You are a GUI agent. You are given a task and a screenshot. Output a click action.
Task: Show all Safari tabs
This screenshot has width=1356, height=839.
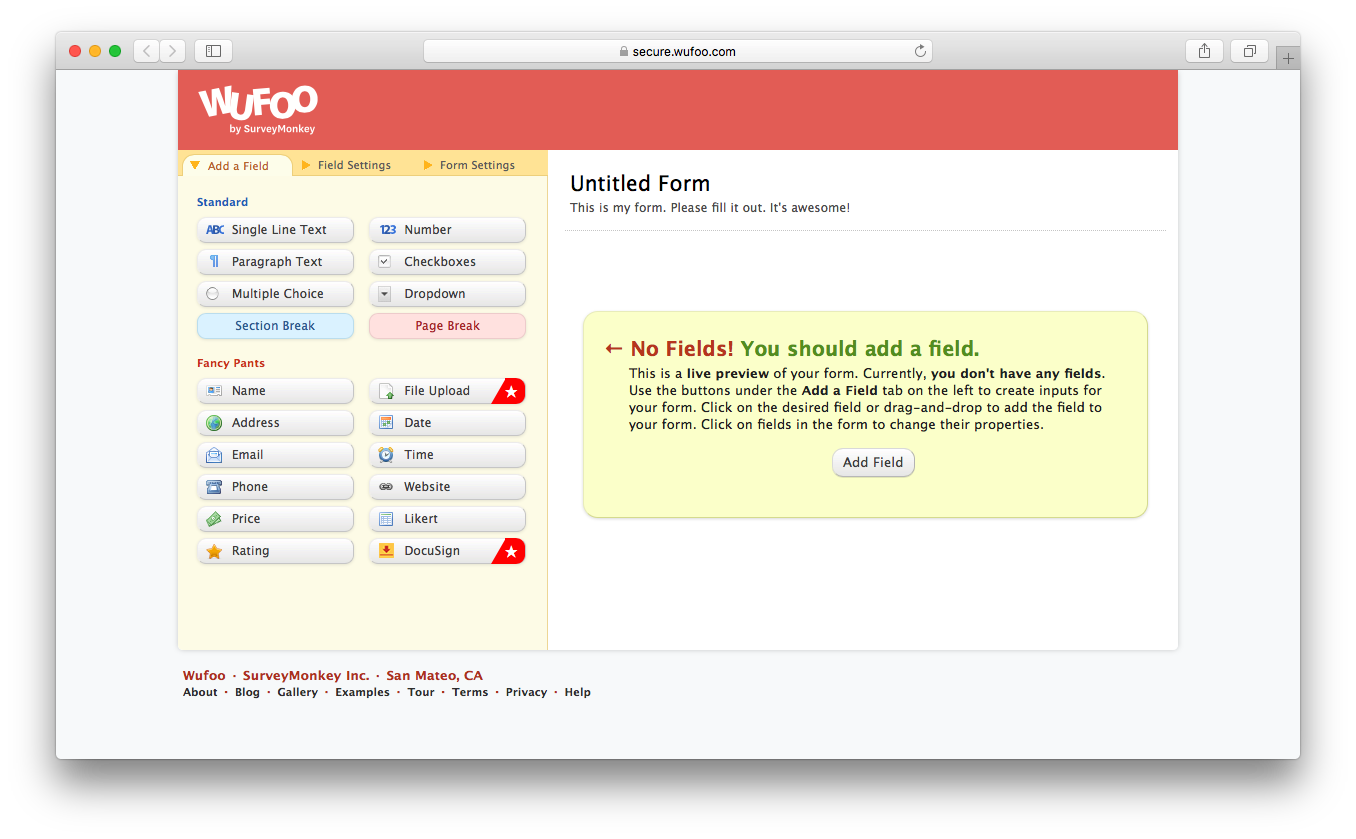tap(1250, 51)
